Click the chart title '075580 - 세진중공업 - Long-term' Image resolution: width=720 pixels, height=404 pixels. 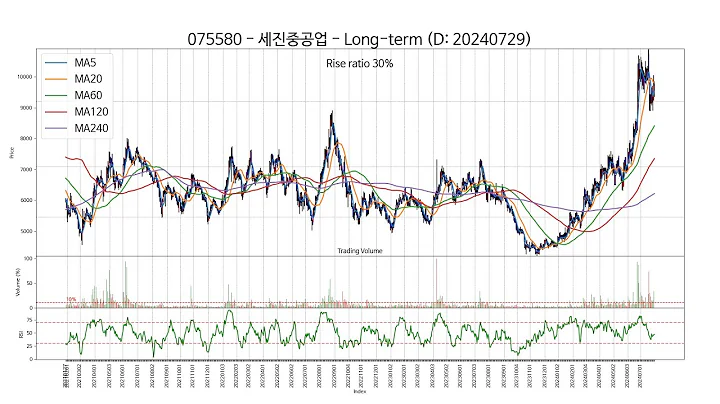305,39
